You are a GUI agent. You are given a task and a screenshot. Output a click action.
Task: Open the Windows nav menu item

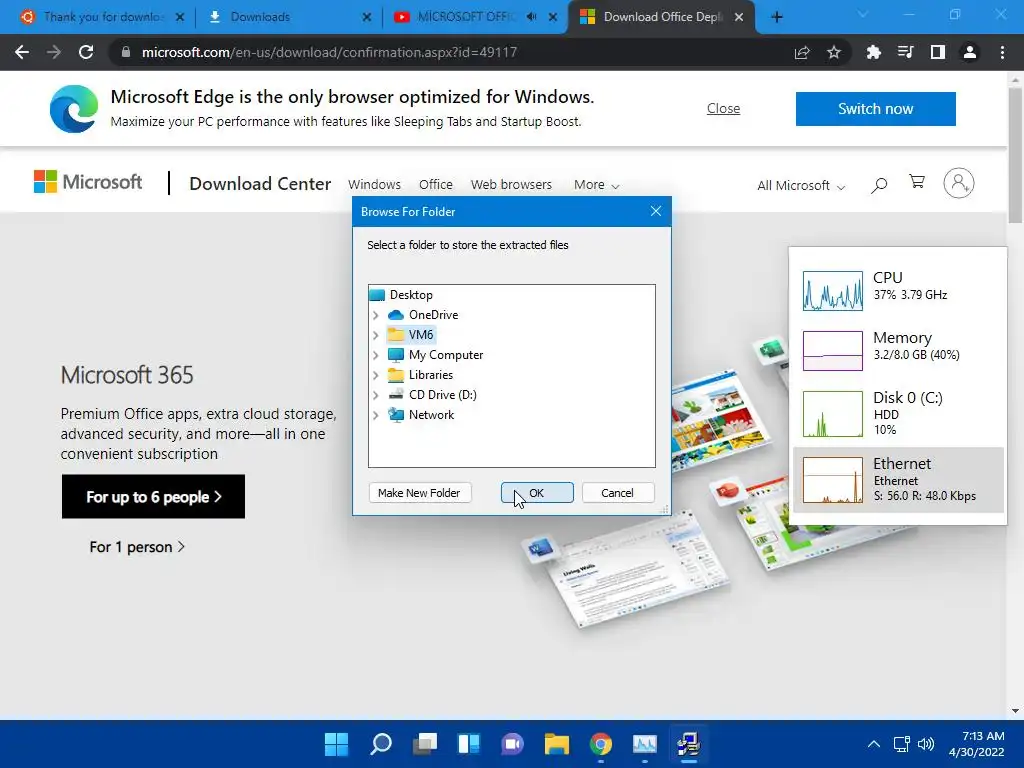374,185
